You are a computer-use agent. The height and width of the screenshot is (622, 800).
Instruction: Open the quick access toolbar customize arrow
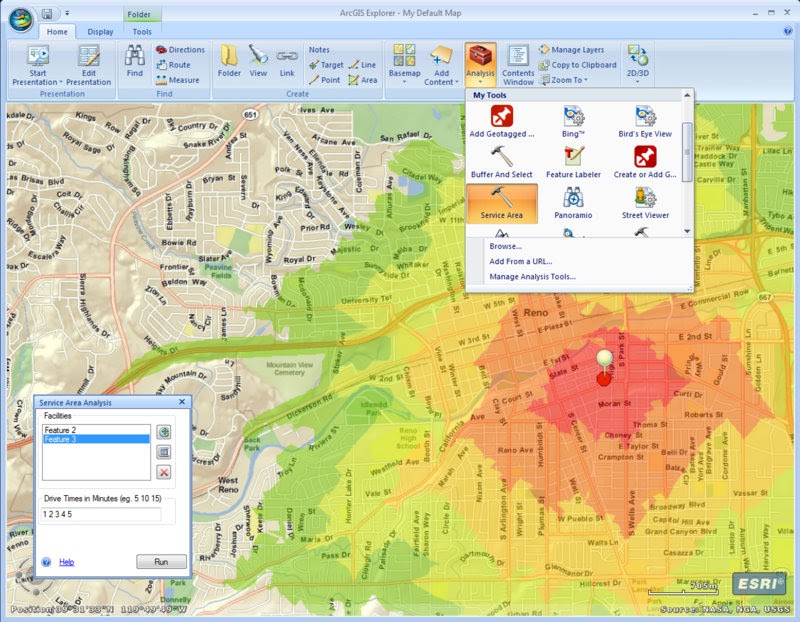67,13
